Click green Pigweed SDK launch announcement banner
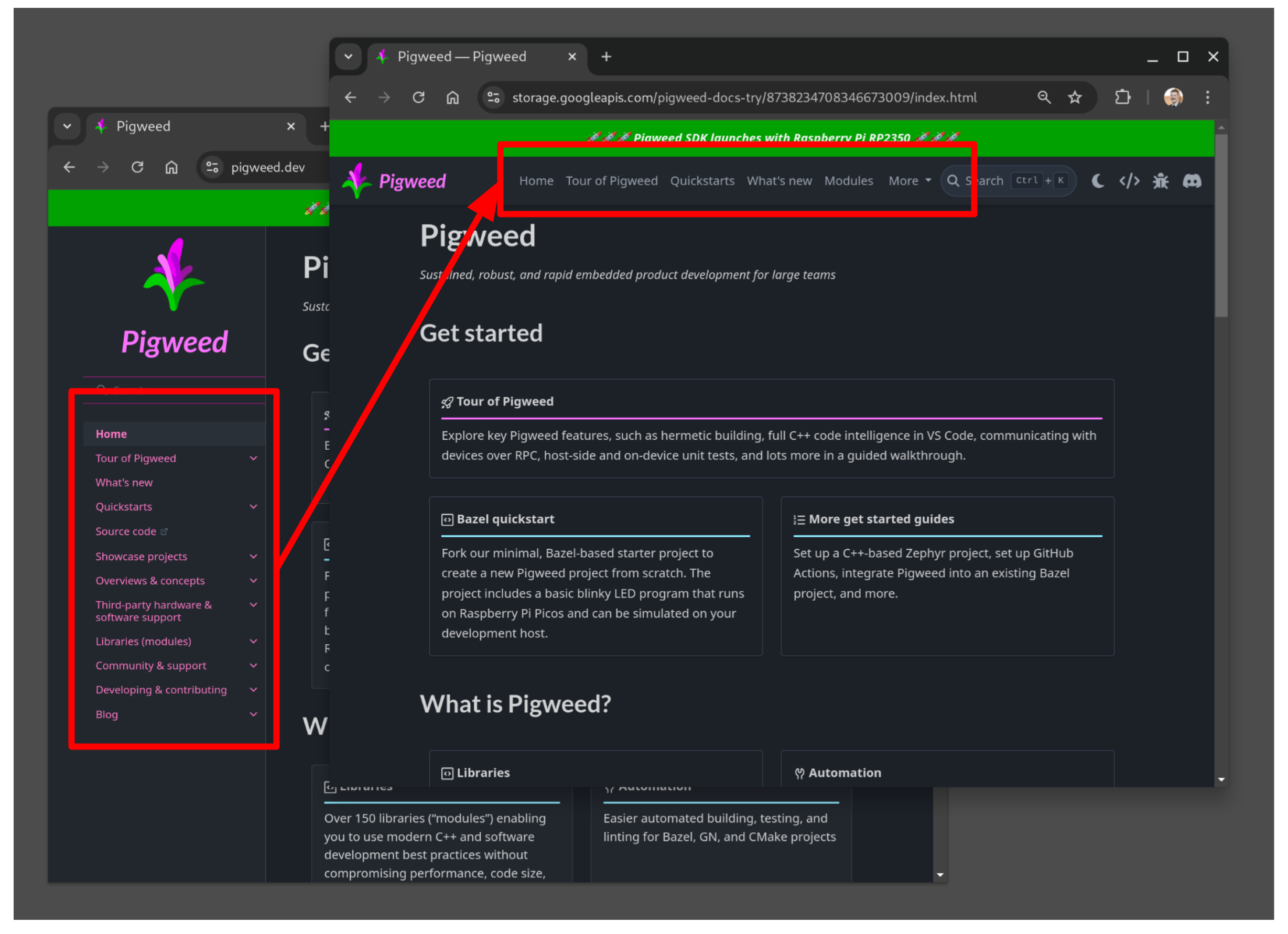1288x934 pixels. coord(771,138)
